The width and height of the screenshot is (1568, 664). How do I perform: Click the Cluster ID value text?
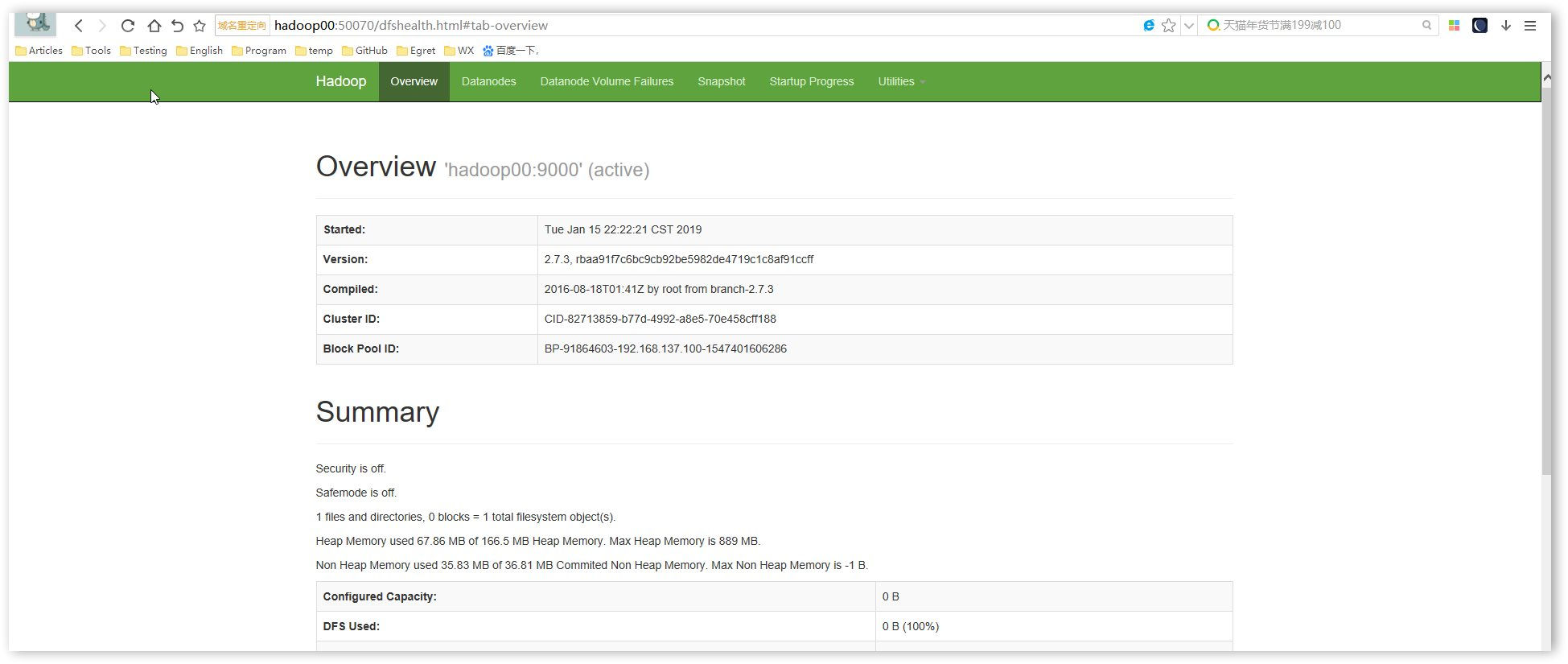point(660,319)
